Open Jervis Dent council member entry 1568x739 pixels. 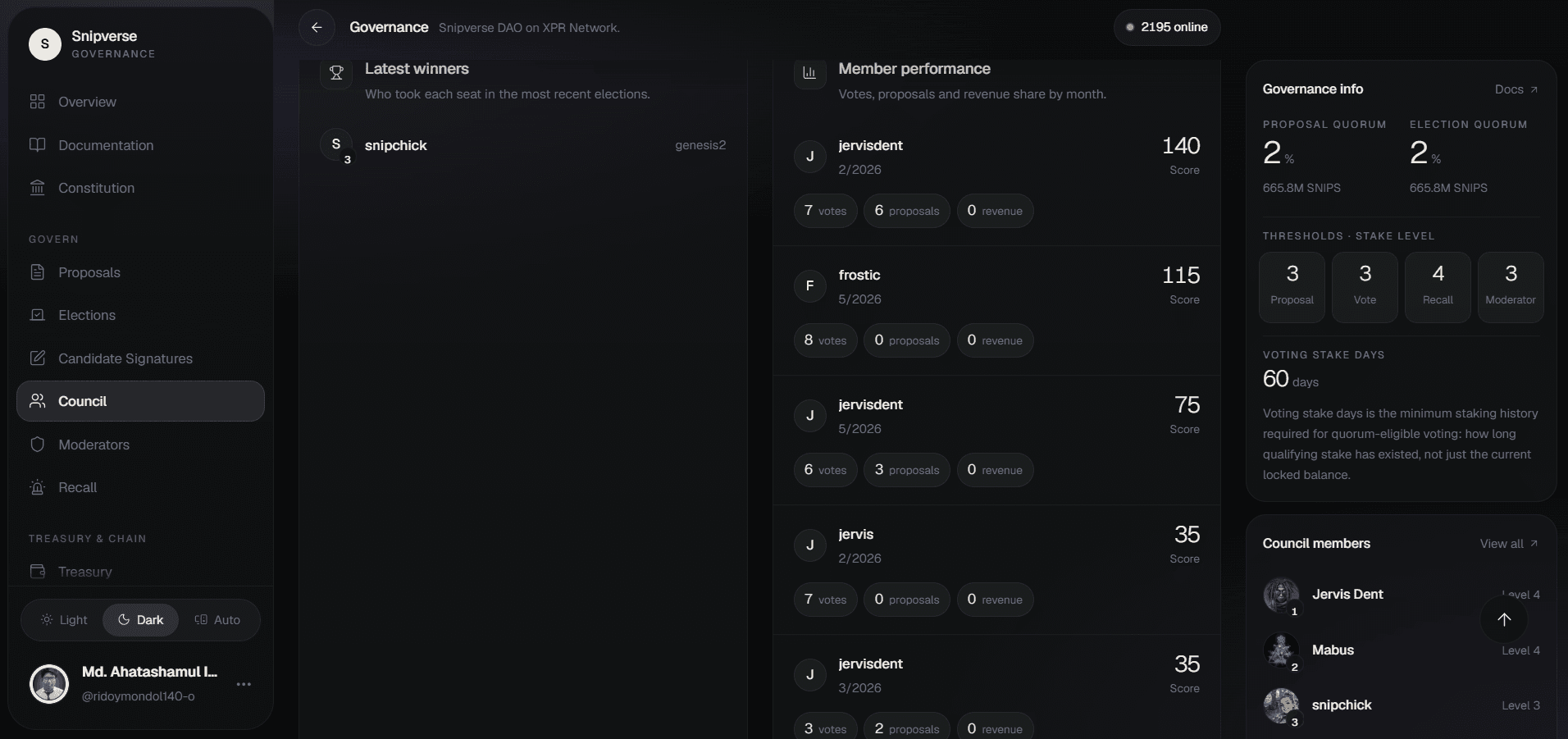click(x=1402, y=595)
